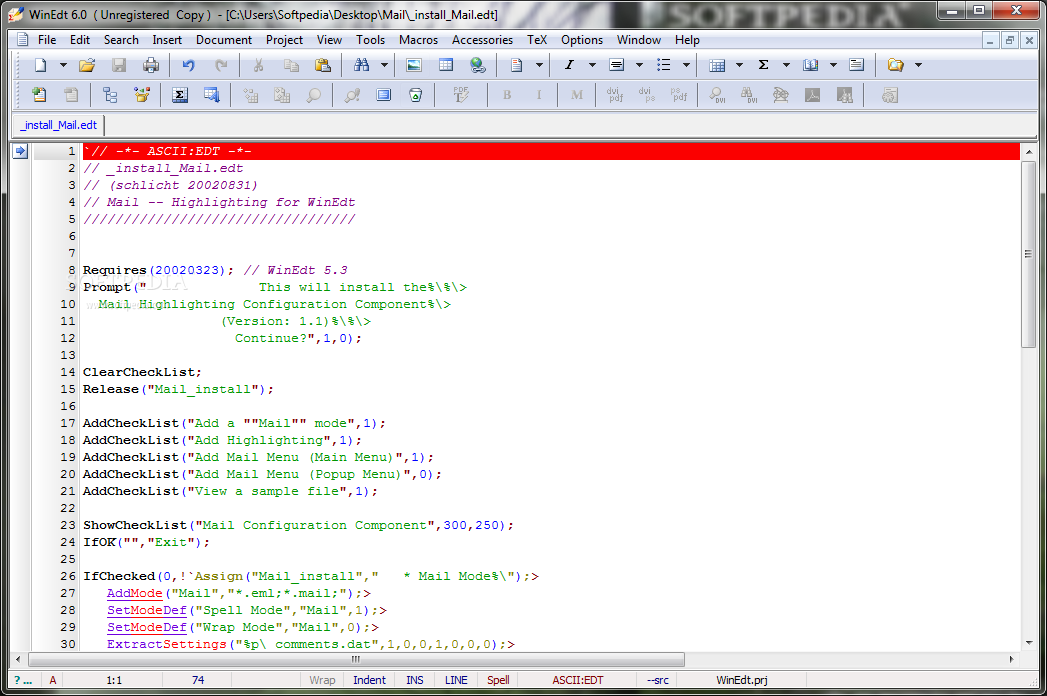
Task: Open the Insert menu
Action: [167, 40]
